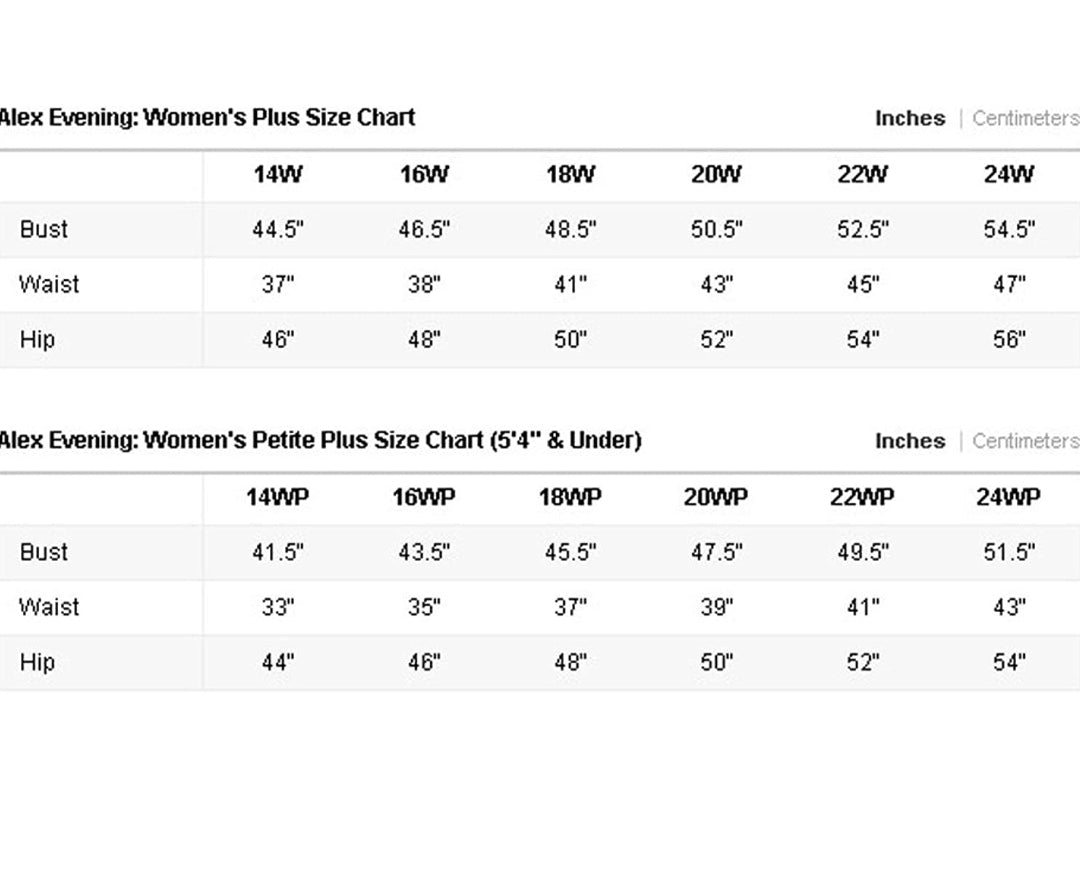This screenshot has height=874, width=1080.
Task: Click the Women's Plus Size Chart title
Action: click(207, 118)
